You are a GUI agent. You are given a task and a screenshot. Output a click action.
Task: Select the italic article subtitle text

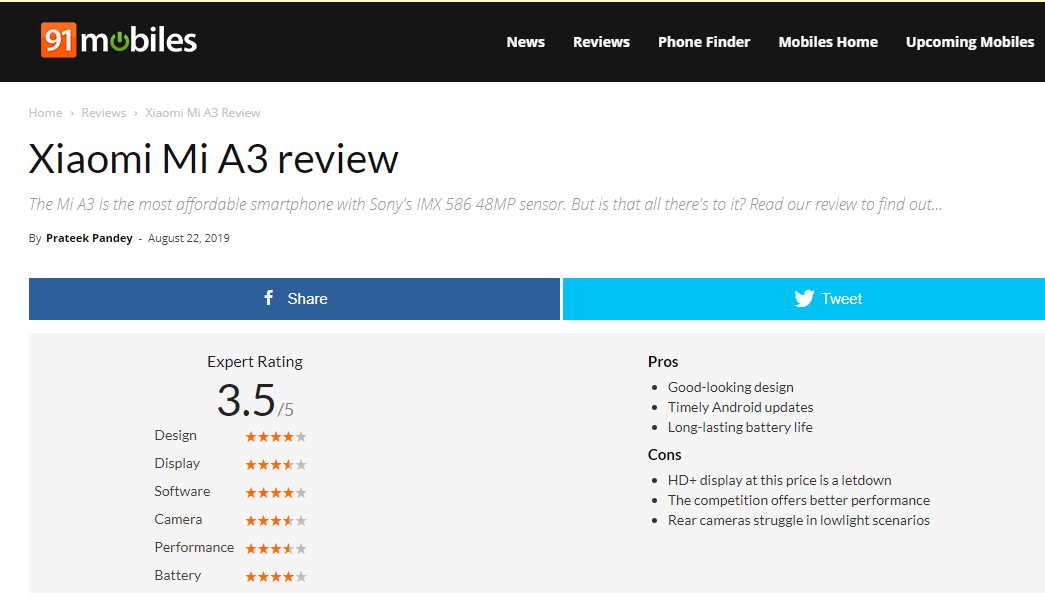(x=485, y=205)
